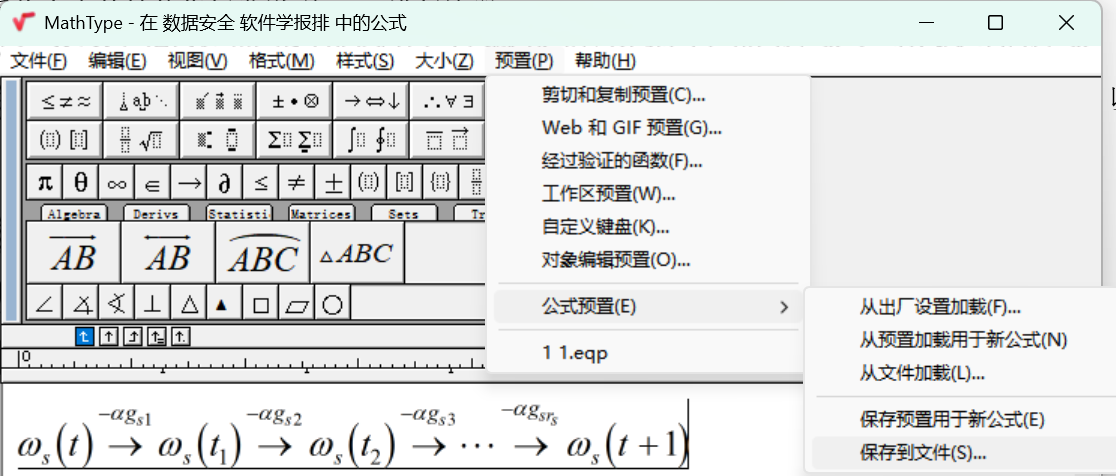Open the underbar and overbar templates palette
1116x476 pixels.
click(x=448, y=139)
